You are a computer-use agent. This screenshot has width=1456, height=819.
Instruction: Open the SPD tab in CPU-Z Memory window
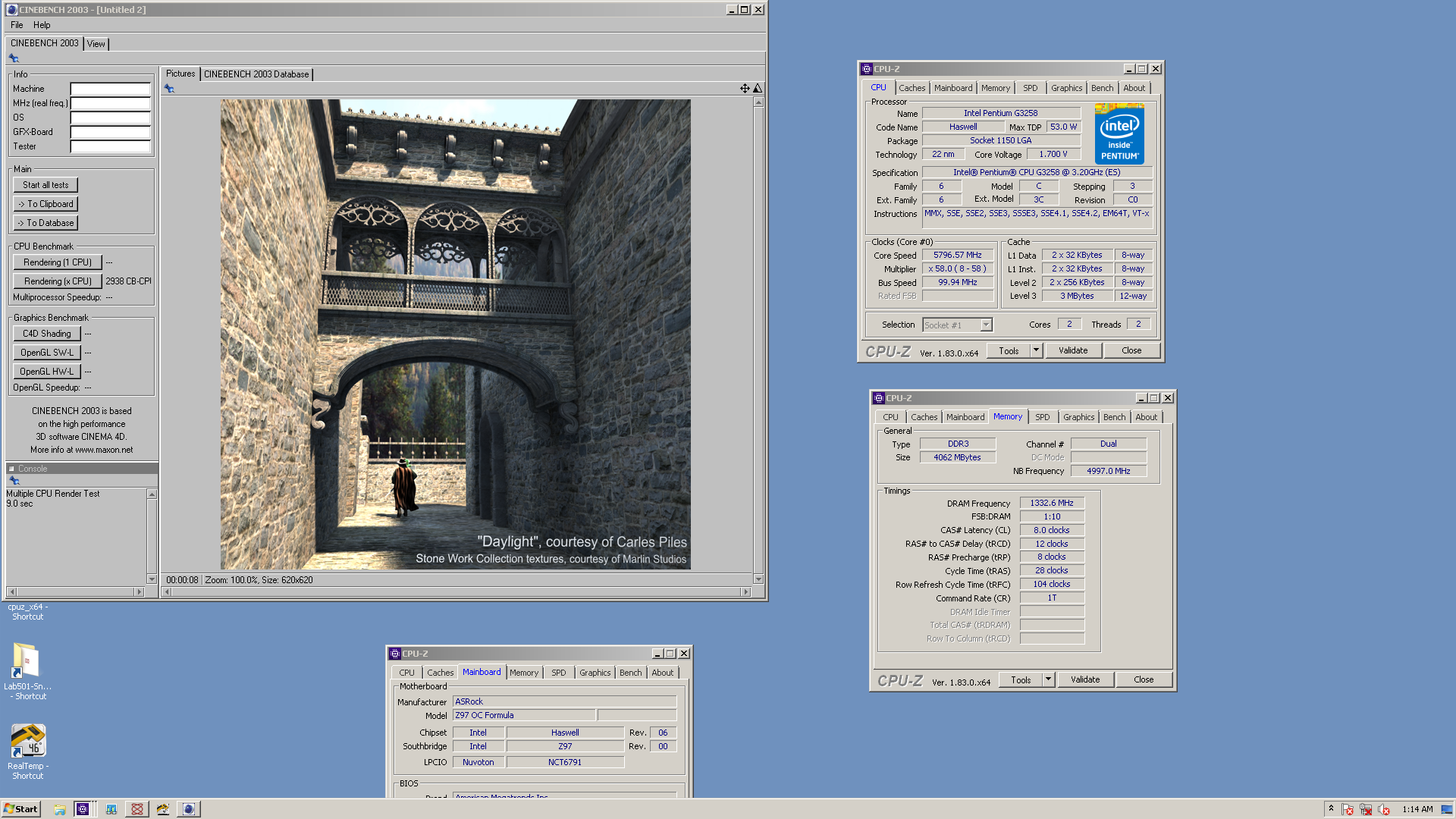pos(1043,417)
